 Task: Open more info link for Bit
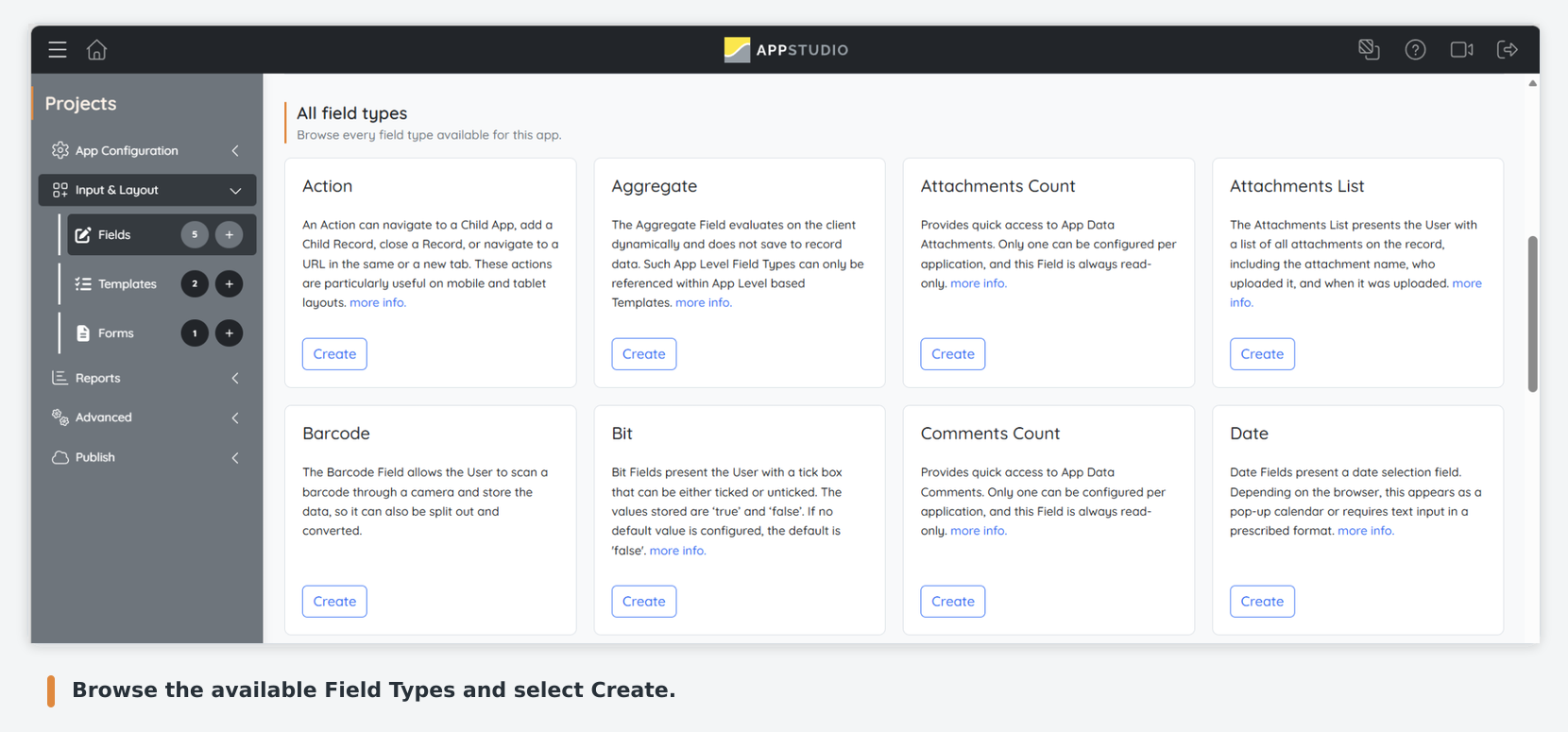[677, 551]
